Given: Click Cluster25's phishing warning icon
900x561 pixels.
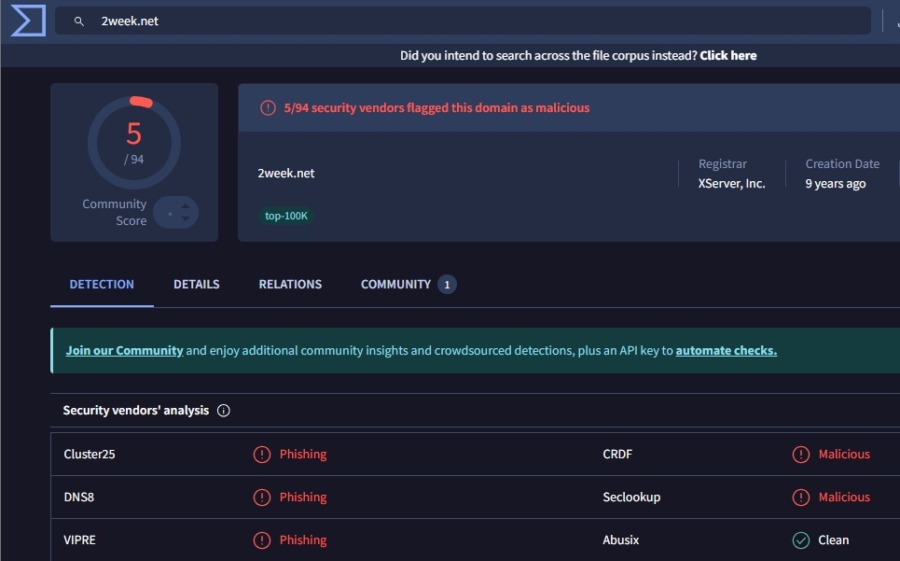Looking at the screenshot, I should point(262,454).
